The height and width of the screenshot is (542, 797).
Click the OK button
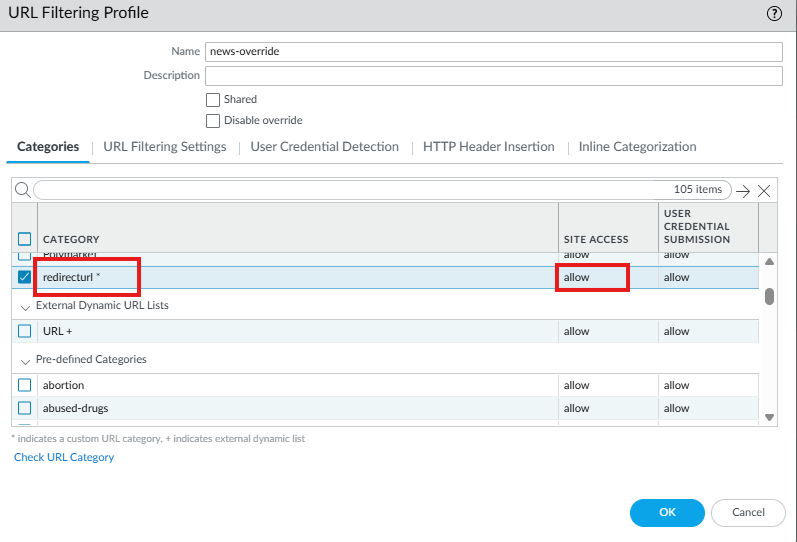[667, 513]
